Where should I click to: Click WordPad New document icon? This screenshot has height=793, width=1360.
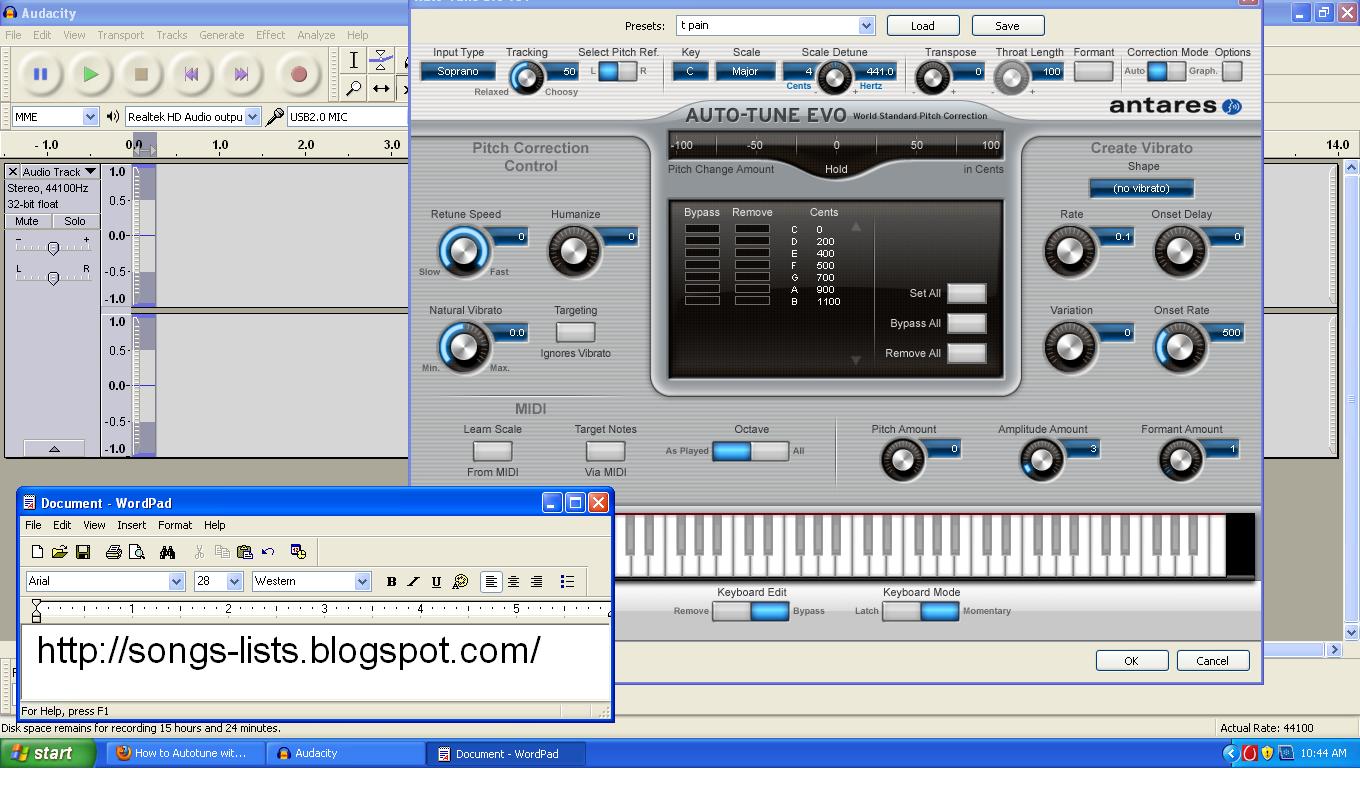point(37,552)
